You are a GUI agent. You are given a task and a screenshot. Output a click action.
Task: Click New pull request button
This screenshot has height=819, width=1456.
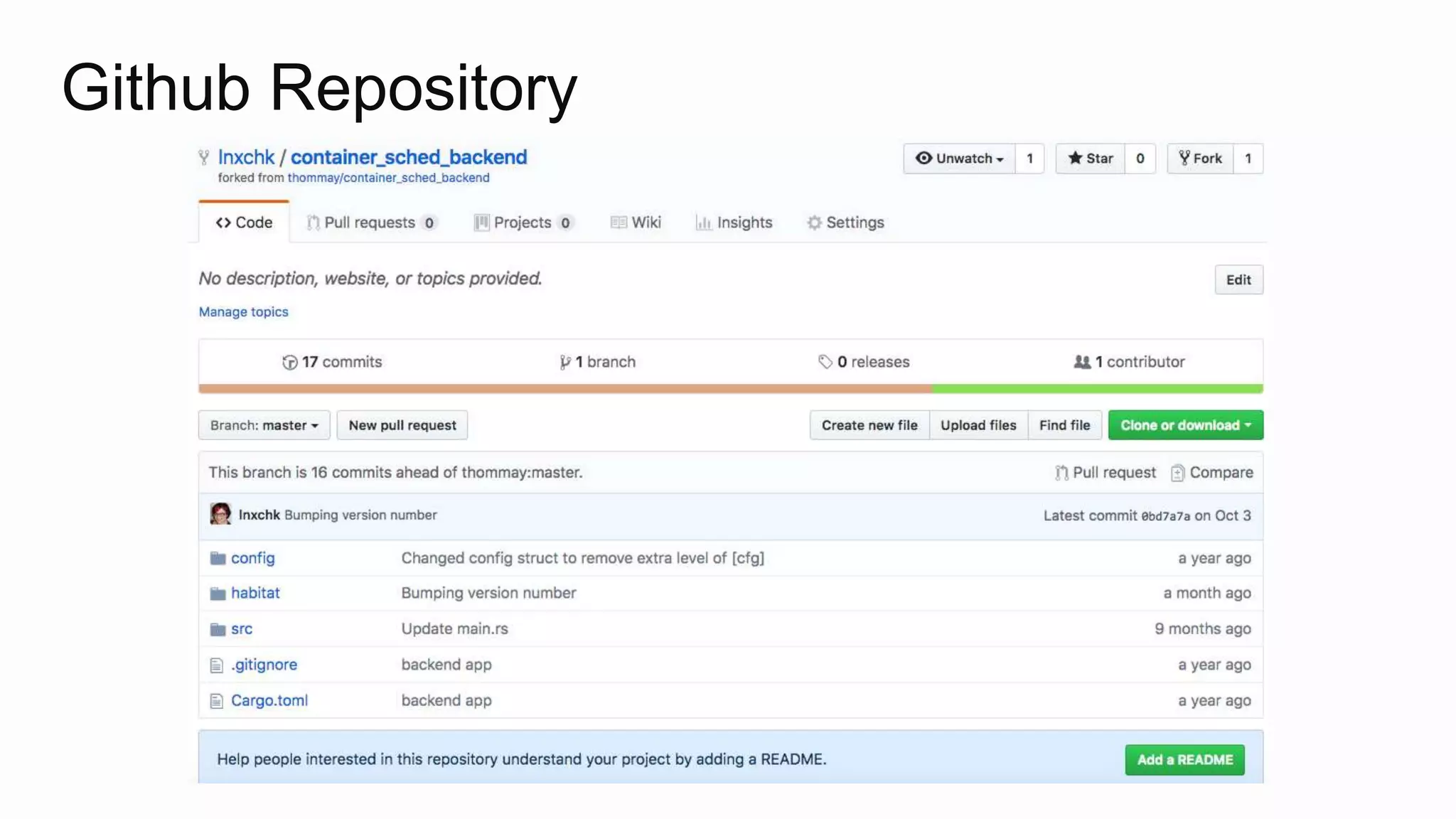point(402,425)
